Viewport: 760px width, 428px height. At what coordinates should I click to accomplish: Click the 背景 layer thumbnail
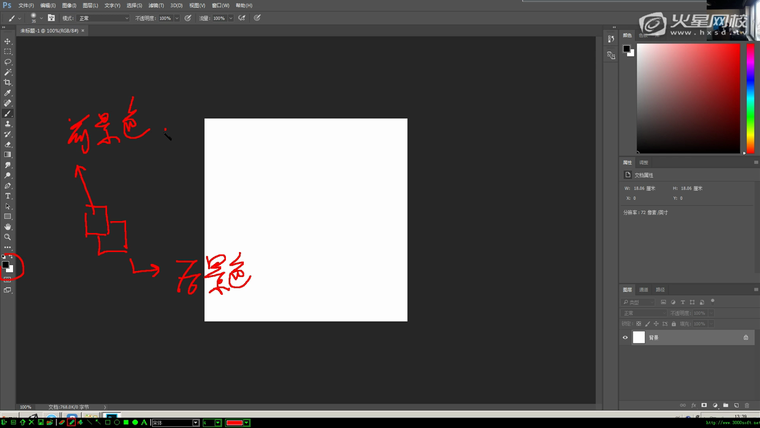coord(639,338)
